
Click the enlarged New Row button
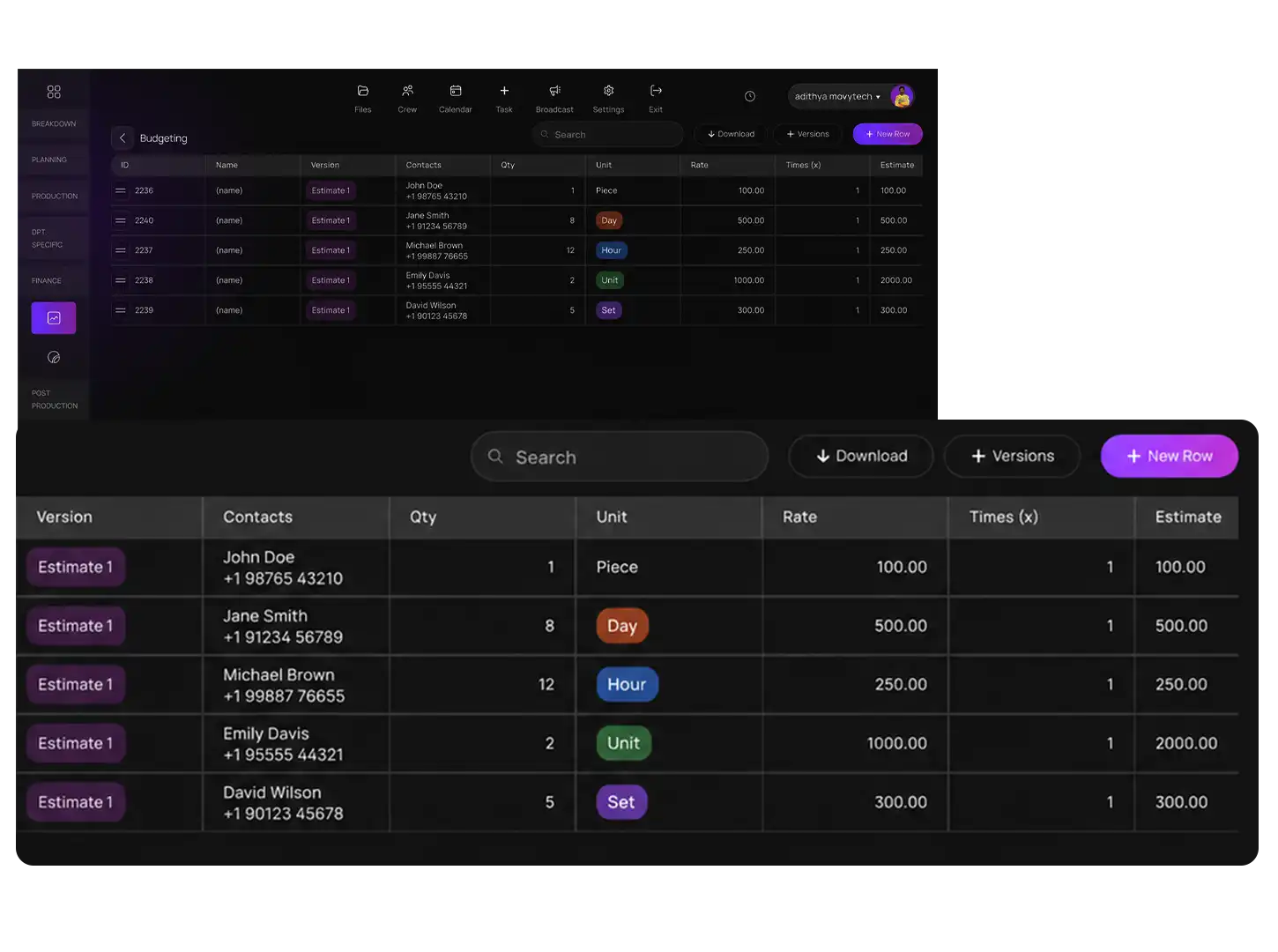[1170, 456]
